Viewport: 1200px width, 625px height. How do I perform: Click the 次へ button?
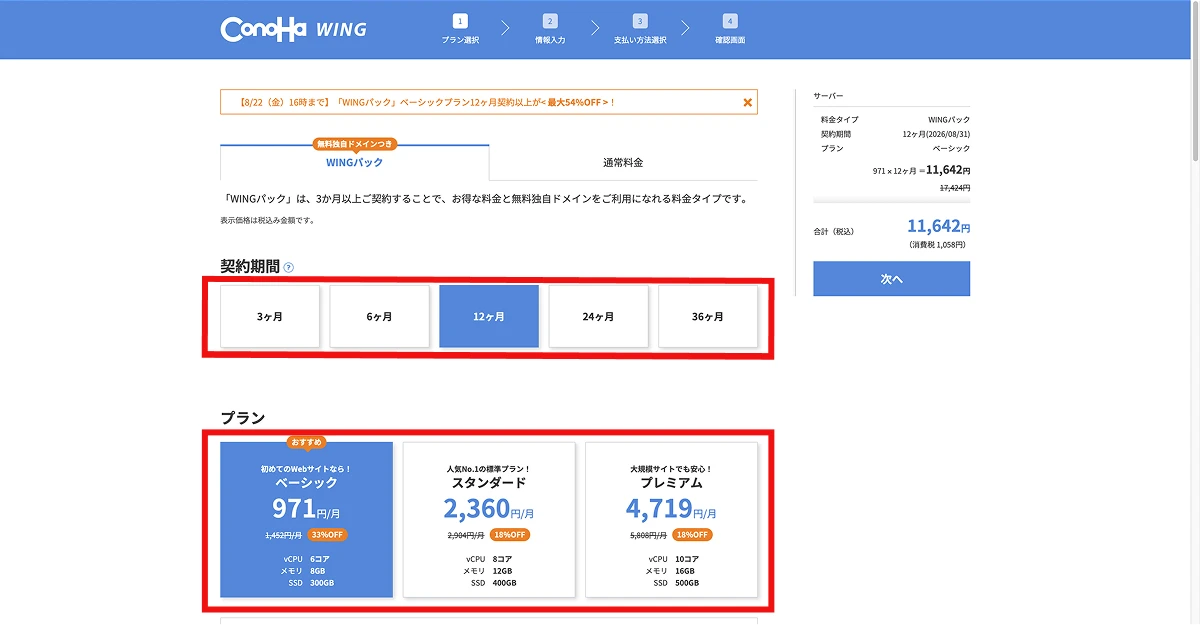pos(891,279)
